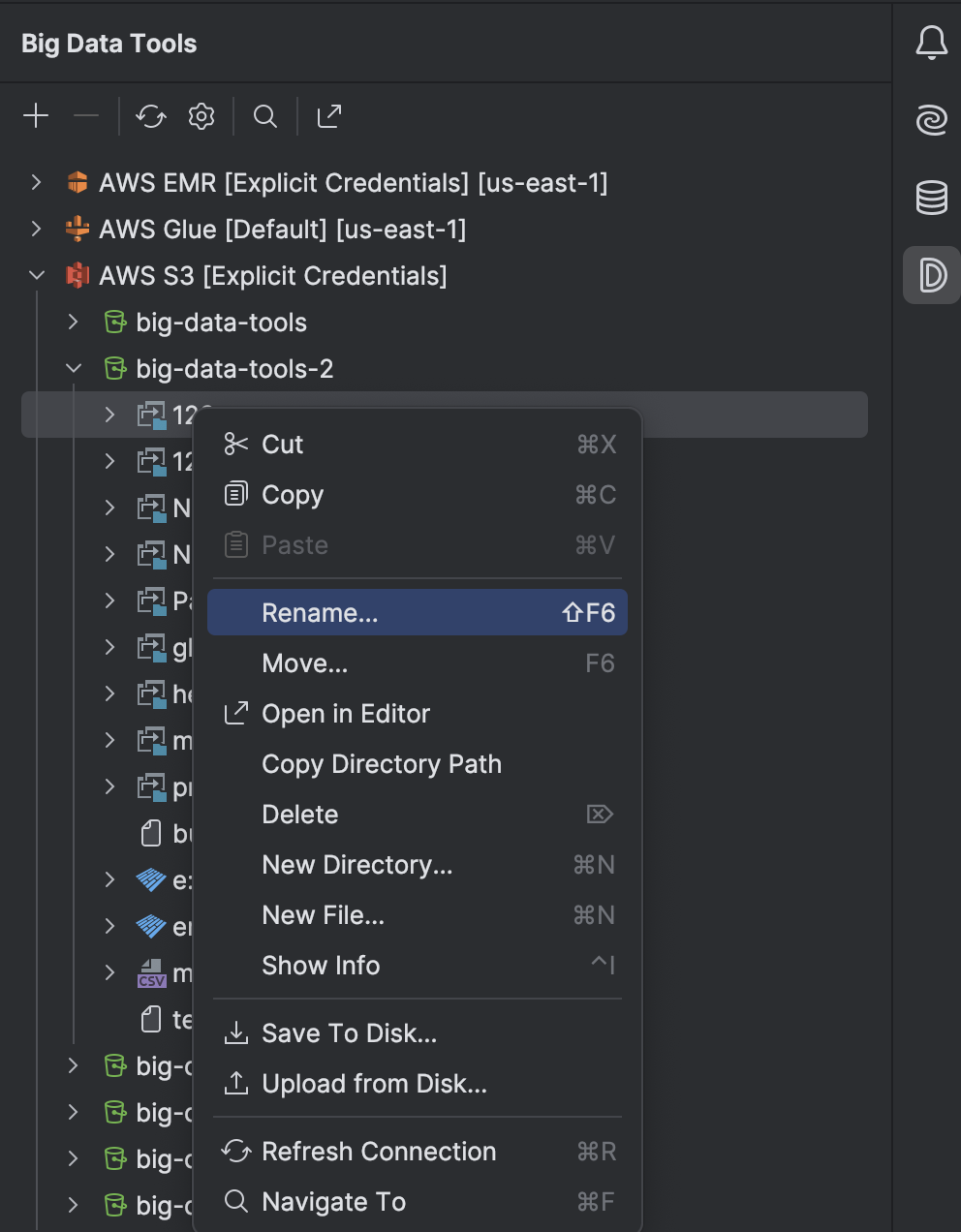Expand the folder starting with 'Pa'

110,601
